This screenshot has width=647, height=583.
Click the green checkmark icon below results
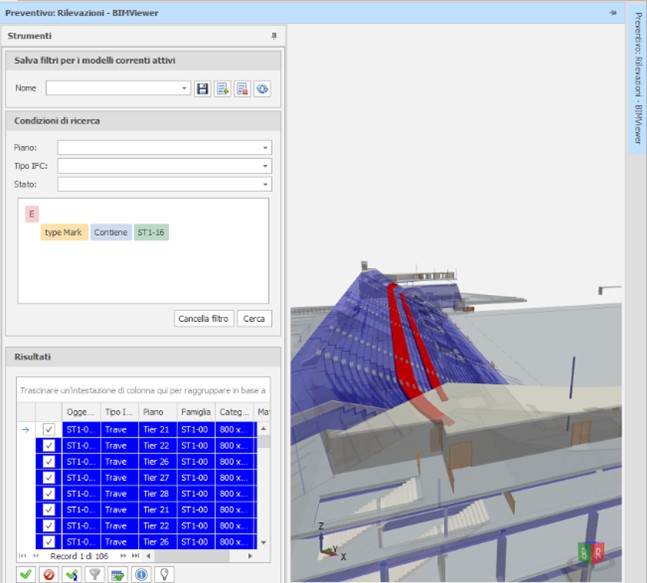click(25, 574)
